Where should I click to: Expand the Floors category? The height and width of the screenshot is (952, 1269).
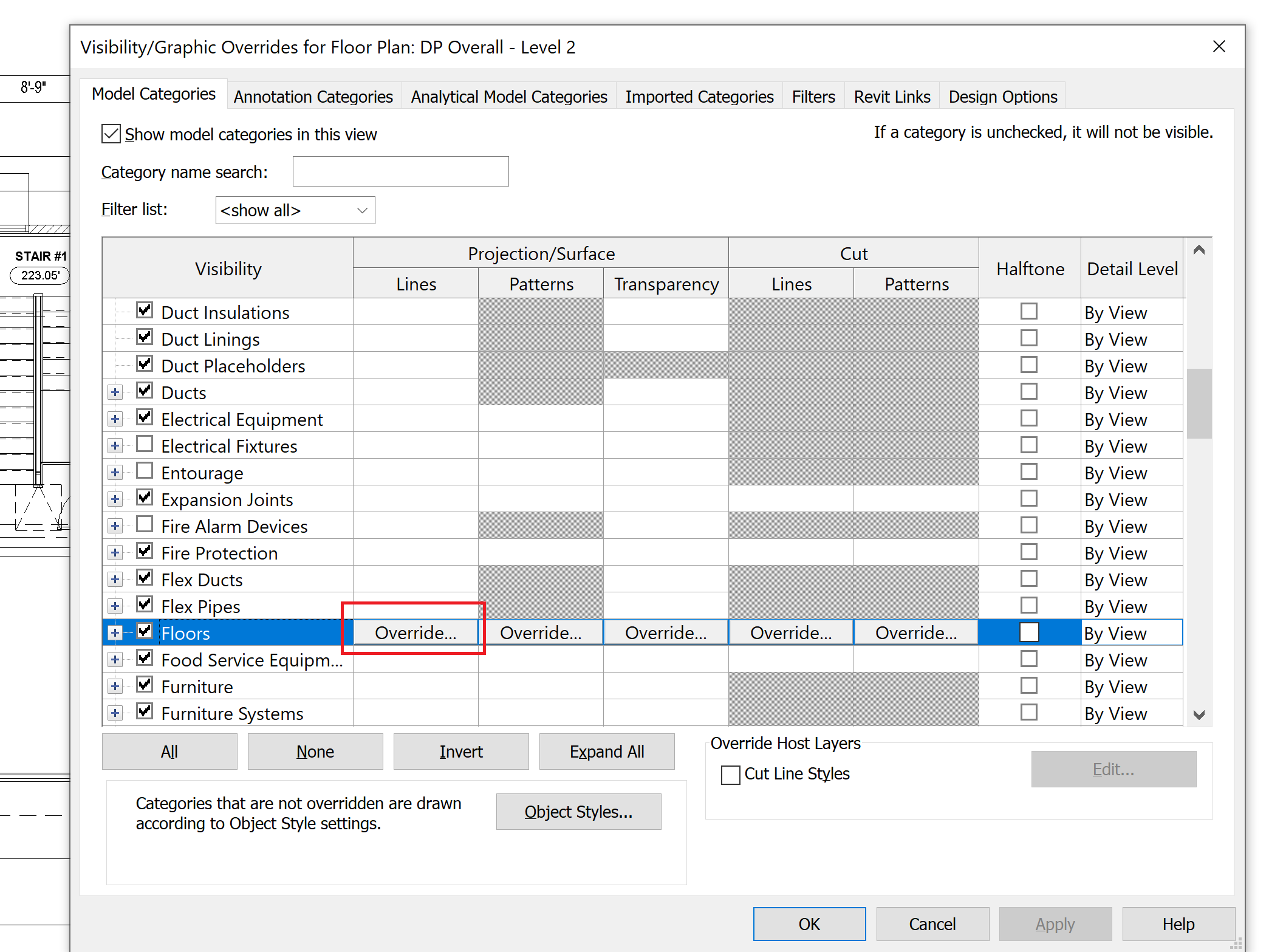(115, 632)
